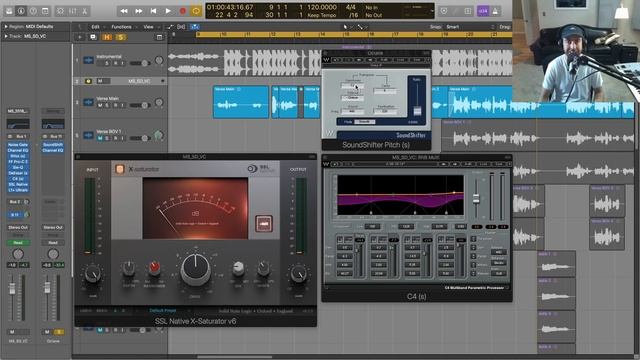The height and width of the screenshot is (360, 640).
Task: Mute the MS_SD_VC track stack
Action: (100, 81)
